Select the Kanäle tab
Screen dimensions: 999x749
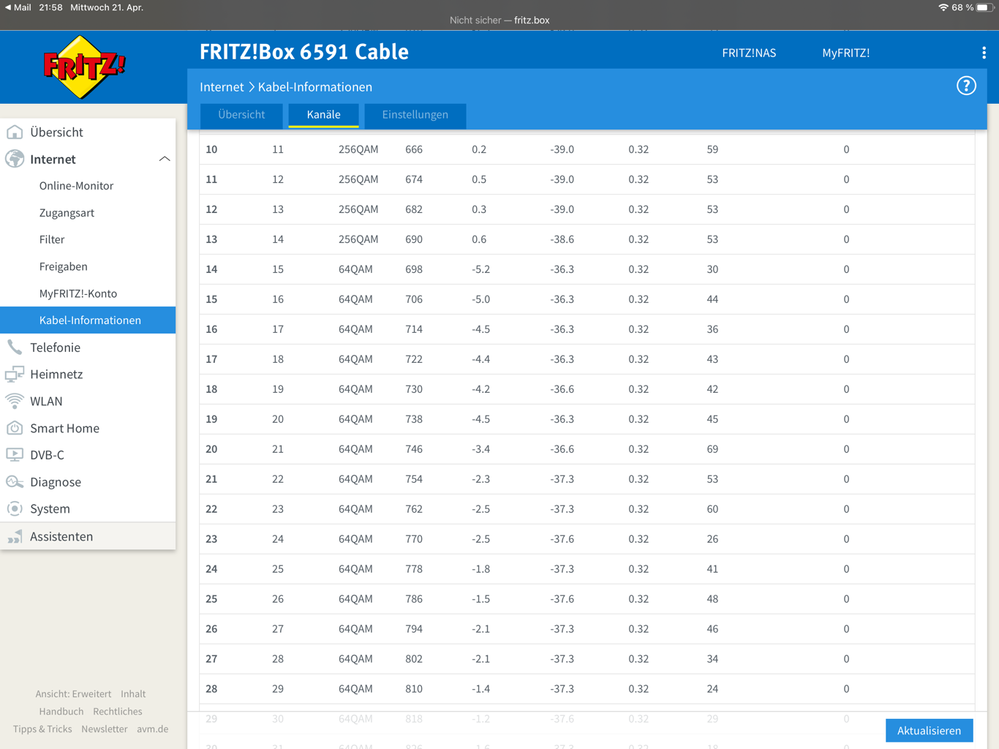(324, 115)
